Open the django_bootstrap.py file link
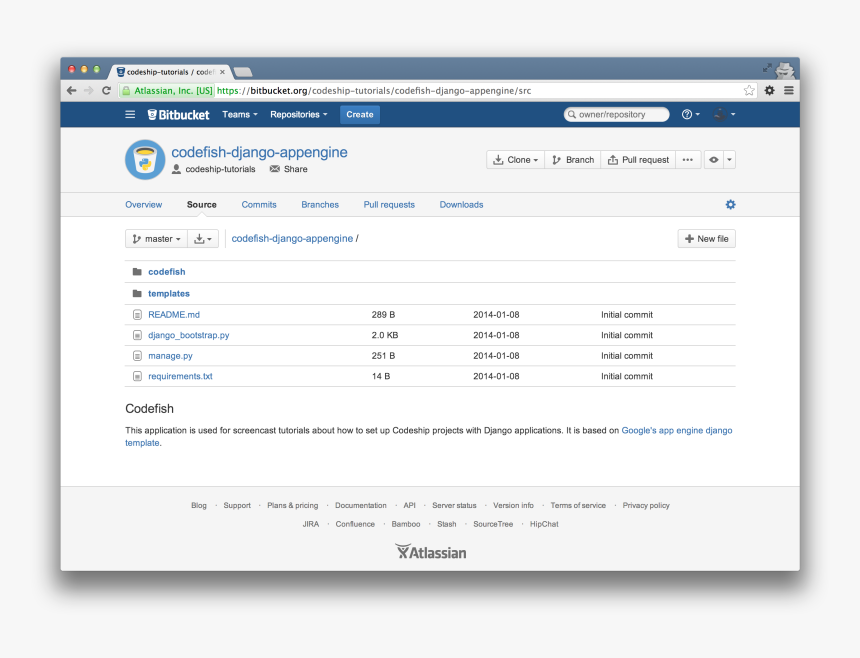Screen dimensions: 860x658 (189, 335)
